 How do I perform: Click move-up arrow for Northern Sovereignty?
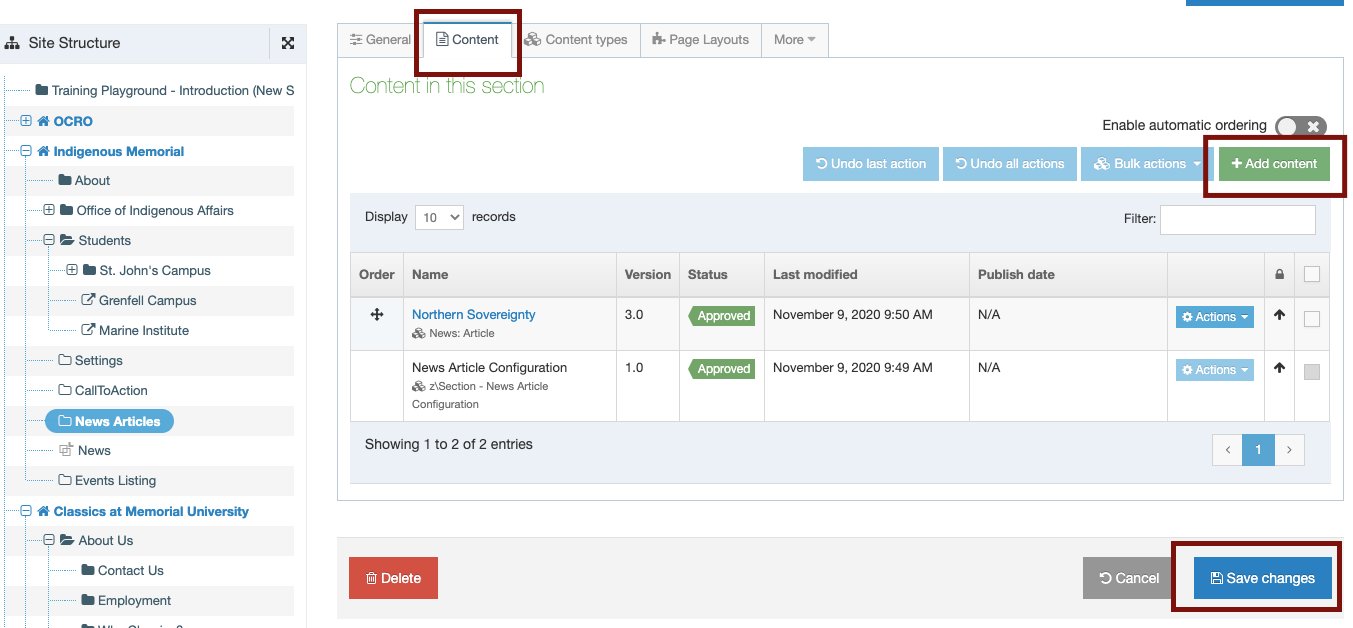1279,315
